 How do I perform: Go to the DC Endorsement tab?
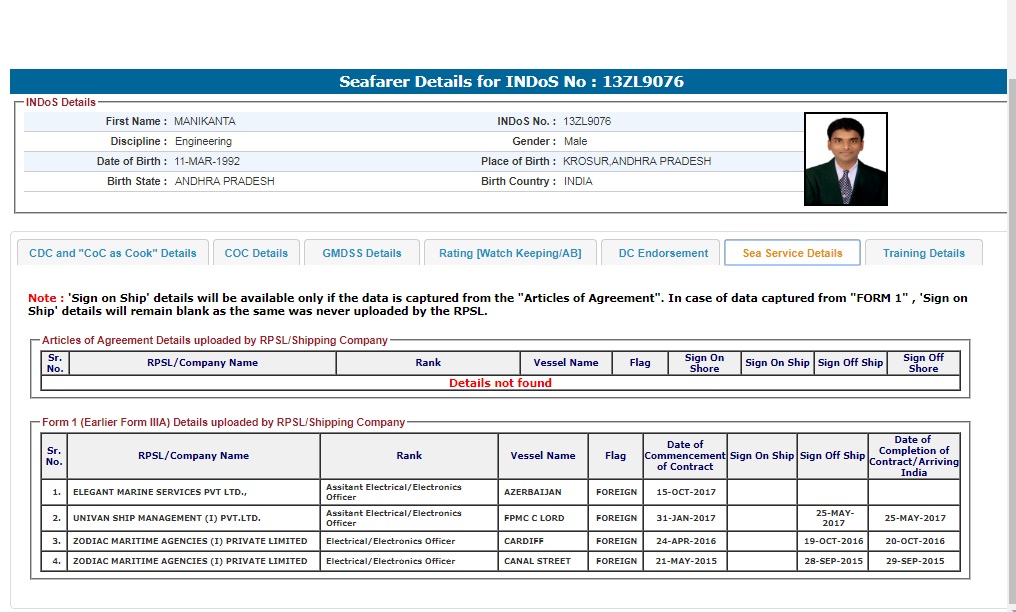pyautogui.click(x=663, y=253)
